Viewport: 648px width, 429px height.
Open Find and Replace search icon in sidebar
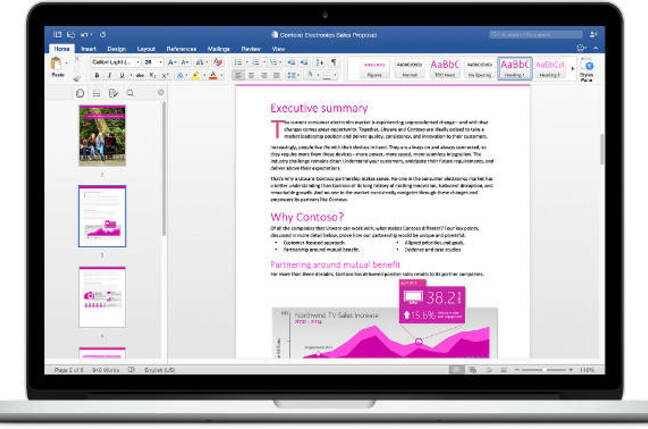130,93
